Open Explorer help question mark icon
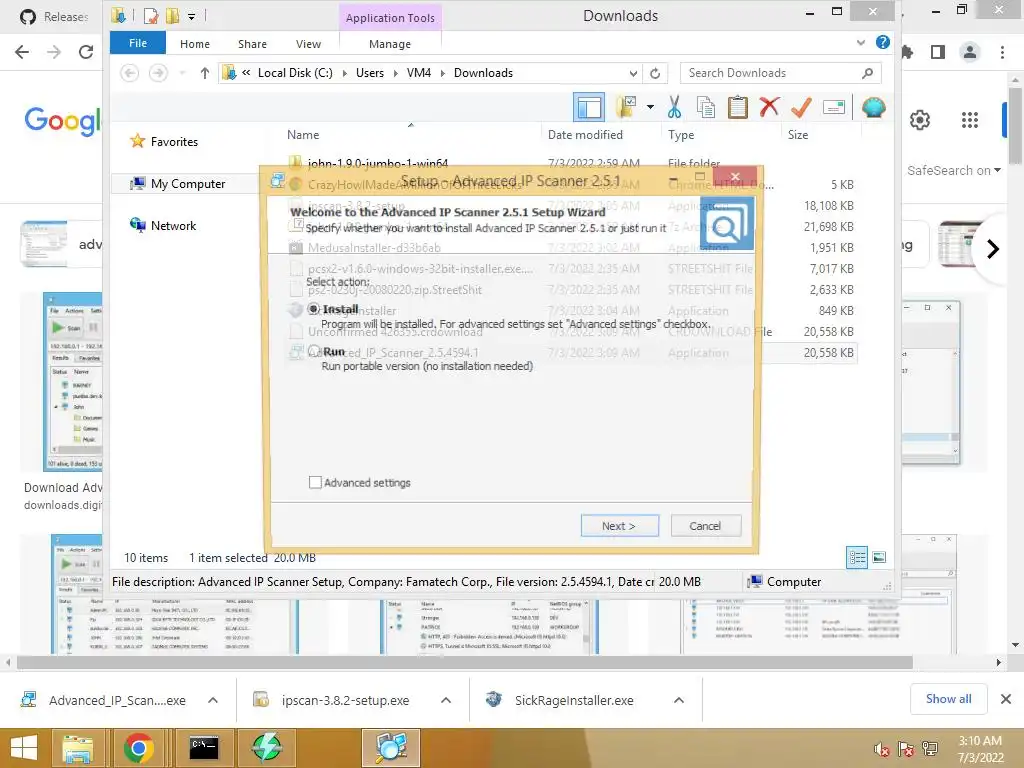Screen dimensions: 1024x768 tap(883, 42)
